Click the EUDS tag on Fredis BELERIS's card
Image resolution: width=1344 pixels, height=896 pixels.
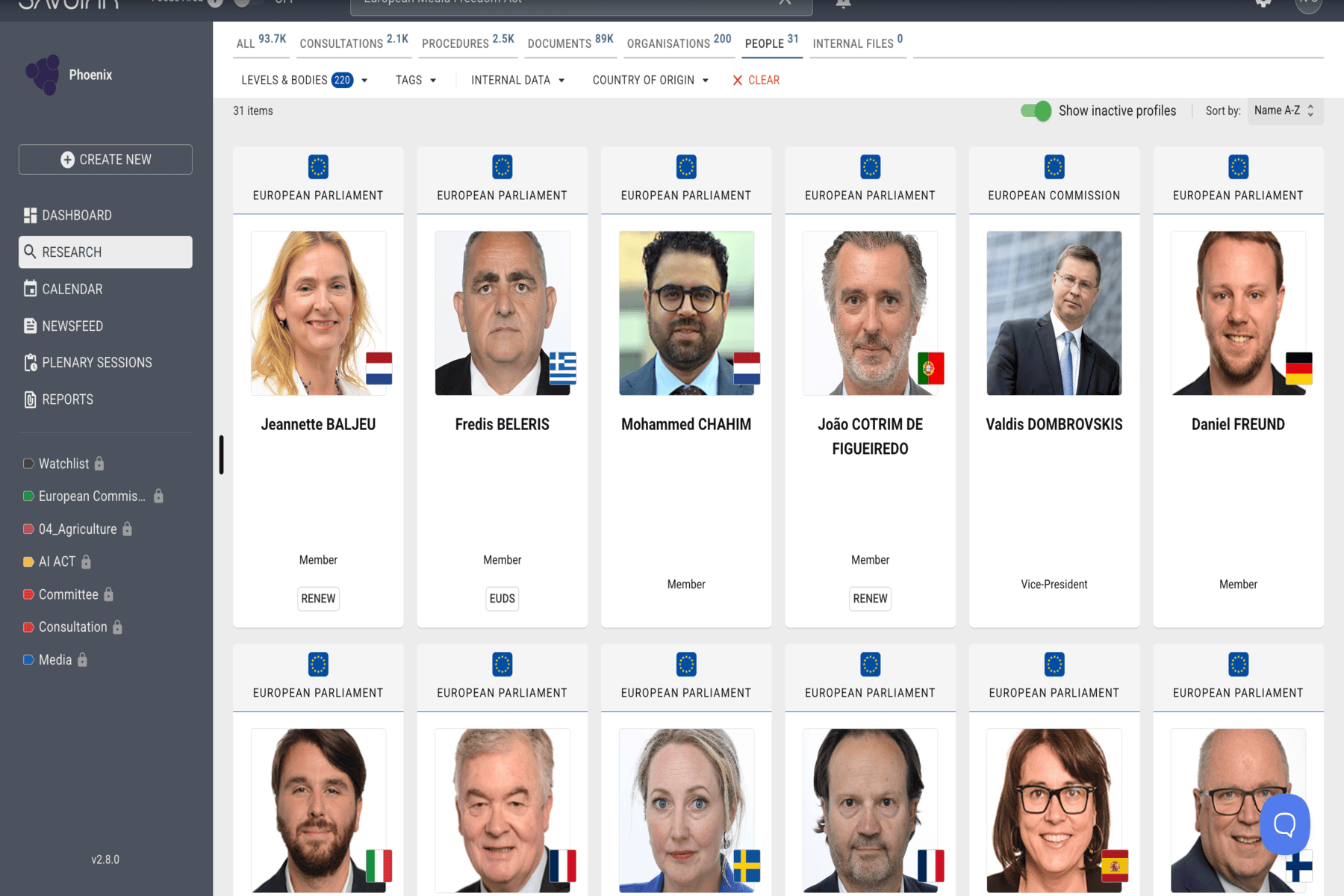(503, 599)
